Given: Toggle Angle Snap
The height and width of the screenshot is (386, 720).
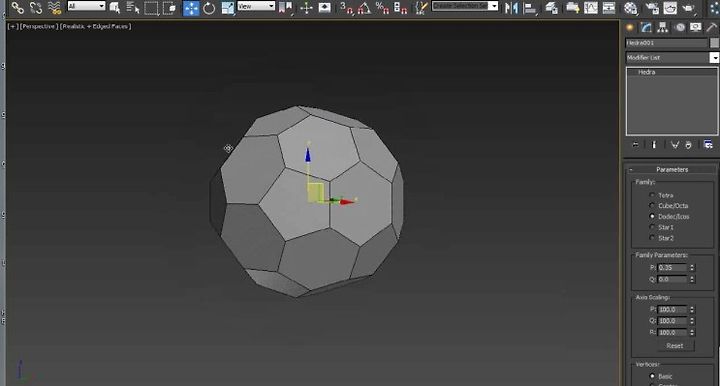Looking at the screenshot, I should tap(364, 7).
